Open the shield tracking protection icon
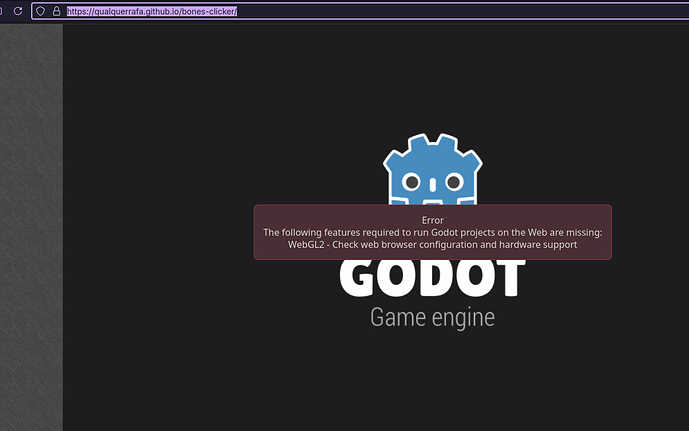This screenshot has height=431, width=689. pos(40,11)
